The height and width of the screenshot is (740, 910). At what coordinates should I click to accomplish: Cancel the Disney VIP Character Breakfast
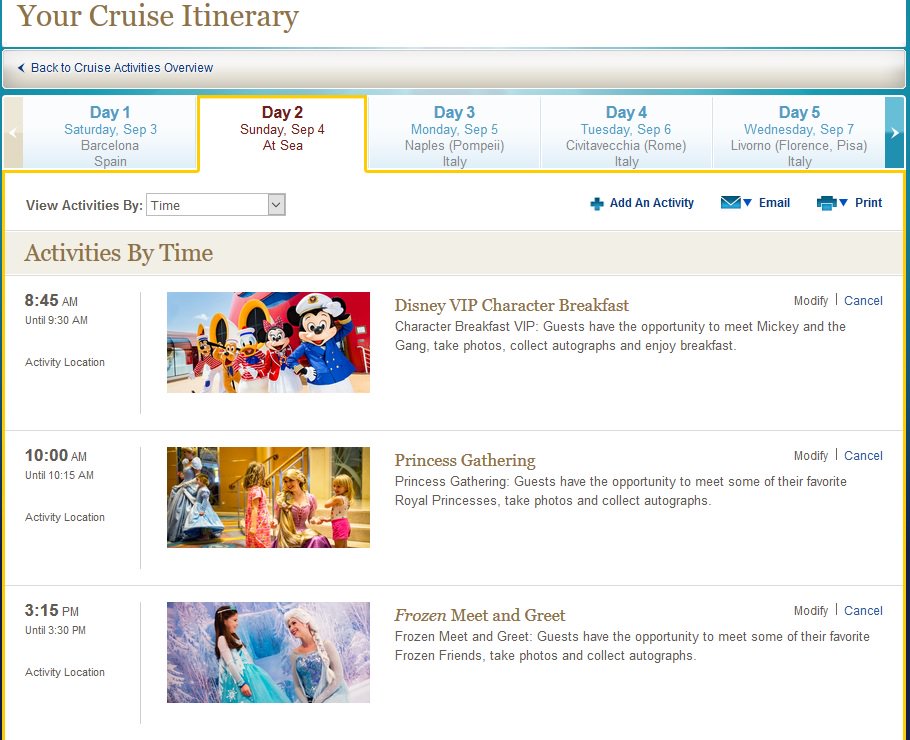[x=863, y=301]
